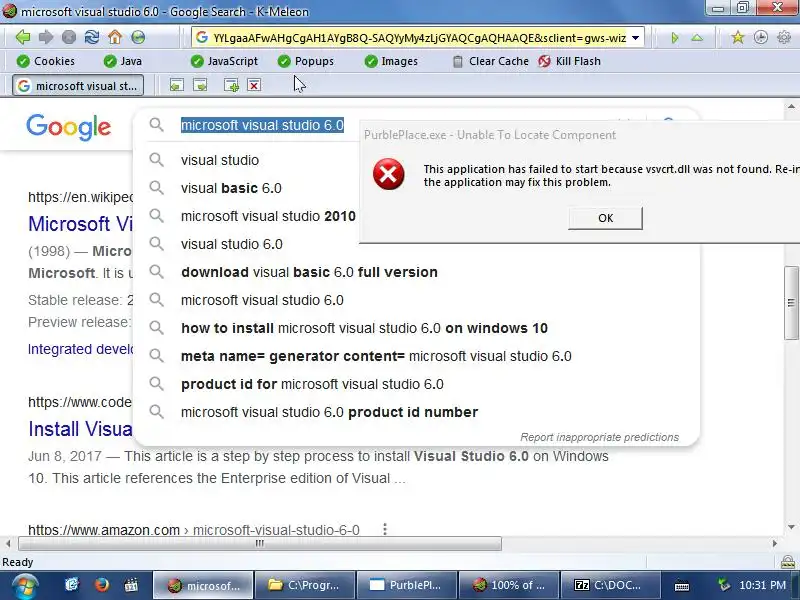Image resolution: width=800 pixels, height=600 pixels.
Task: Click 'Report inappropriate predictions' link
Action: coord(599,437)
